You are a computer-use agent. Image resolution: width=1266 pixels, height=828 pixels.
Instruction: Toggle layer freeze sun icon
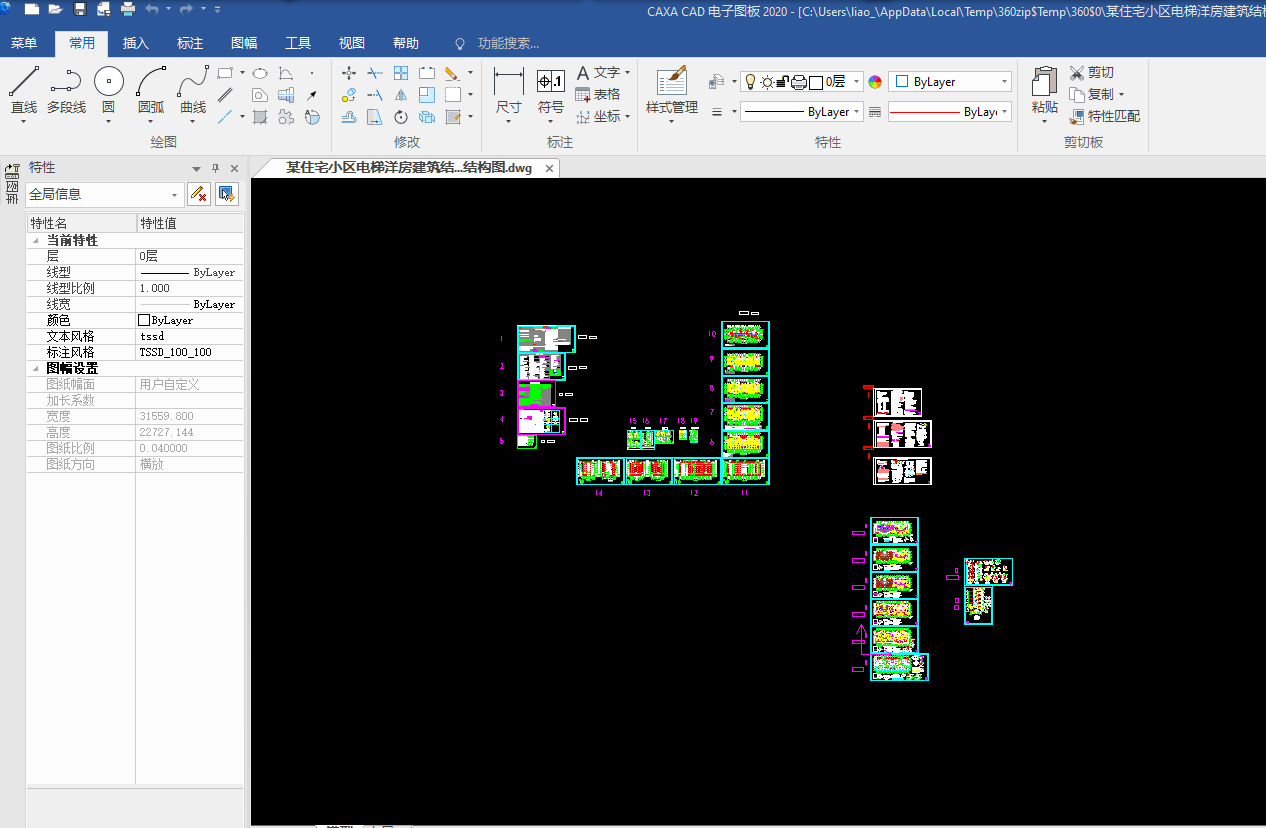click(767, 82)
